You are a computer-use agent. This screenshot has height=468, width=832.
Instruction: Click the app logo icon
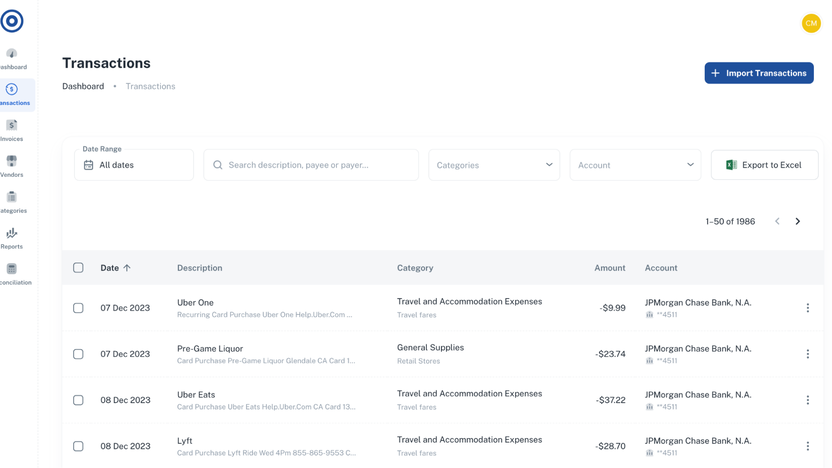pyautogui.click(x=12, y=21)
